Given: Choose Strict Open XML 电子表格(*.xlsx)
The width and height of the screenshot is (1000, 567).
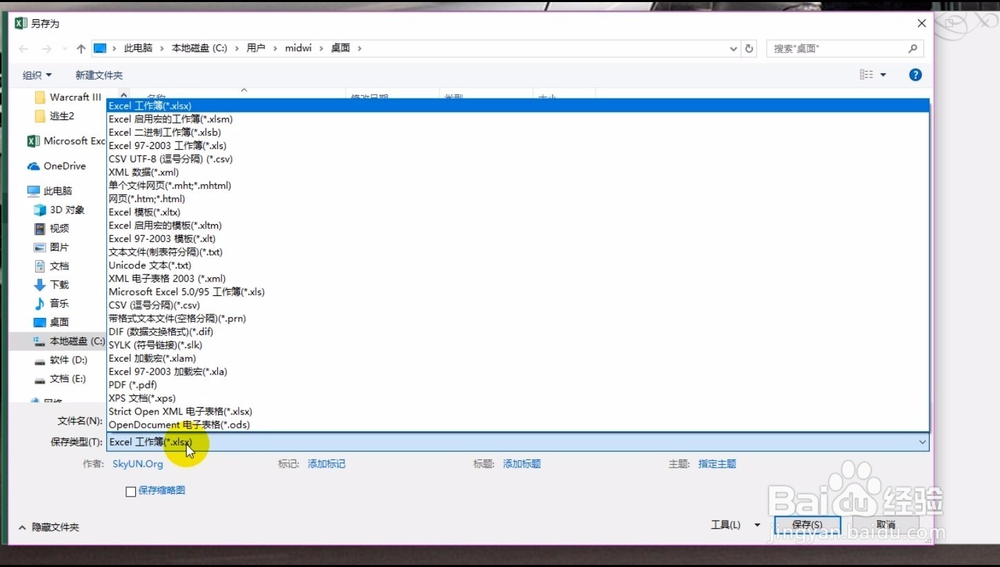Looking at the screenshot, I should (517, 411).
